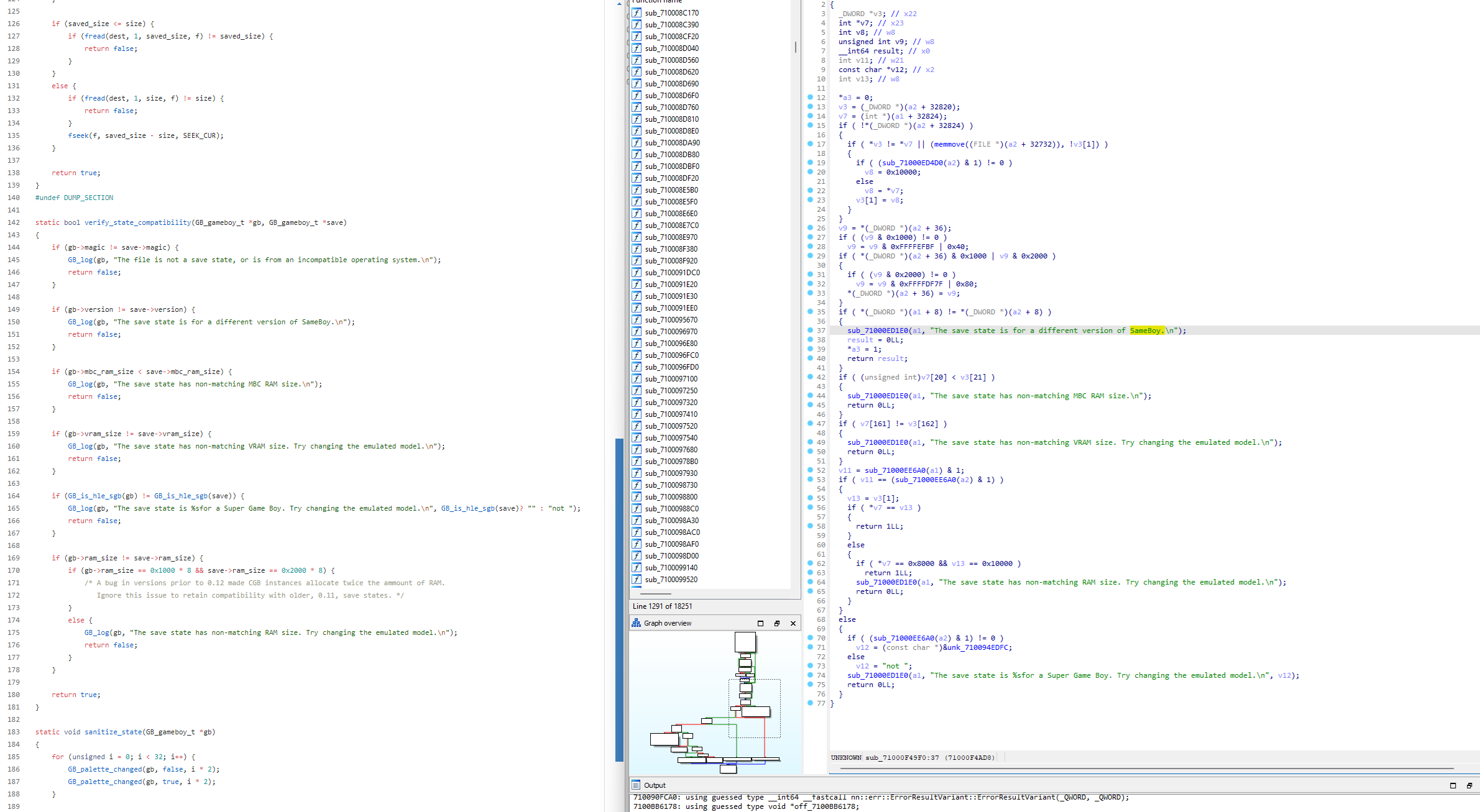1480x812 pixels.
Task: Select sub_7100099520 in the function list
Action: click(671, 579)
